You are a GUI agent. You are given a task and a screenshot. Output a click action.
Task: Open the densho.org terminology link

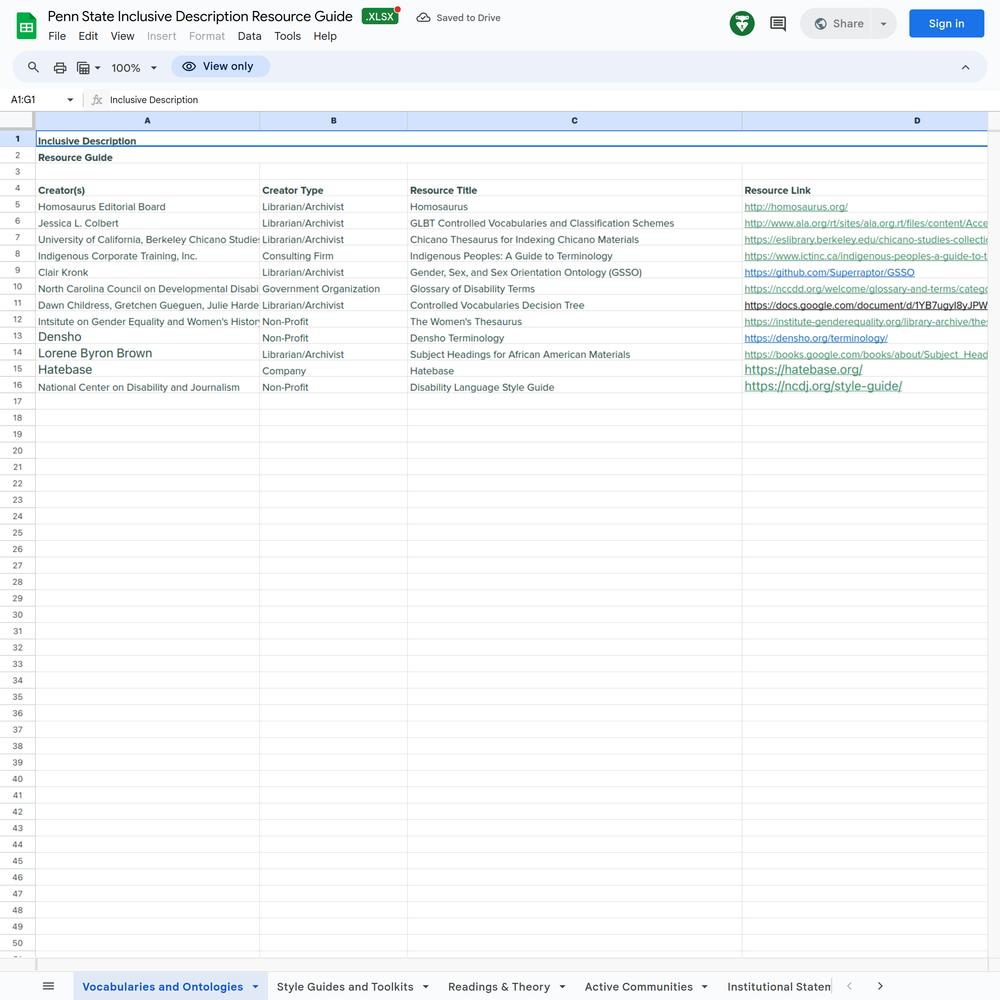click(816, 338)
